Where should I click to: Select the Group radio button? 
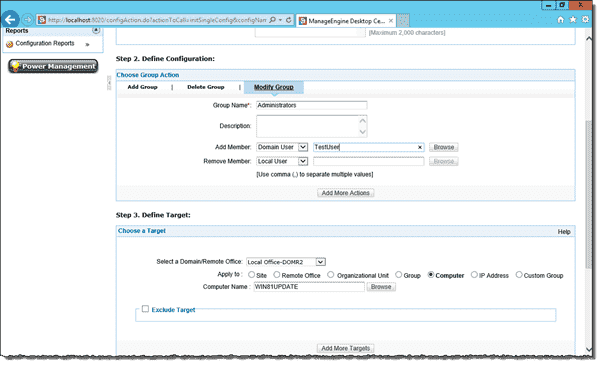pos(398,275)
